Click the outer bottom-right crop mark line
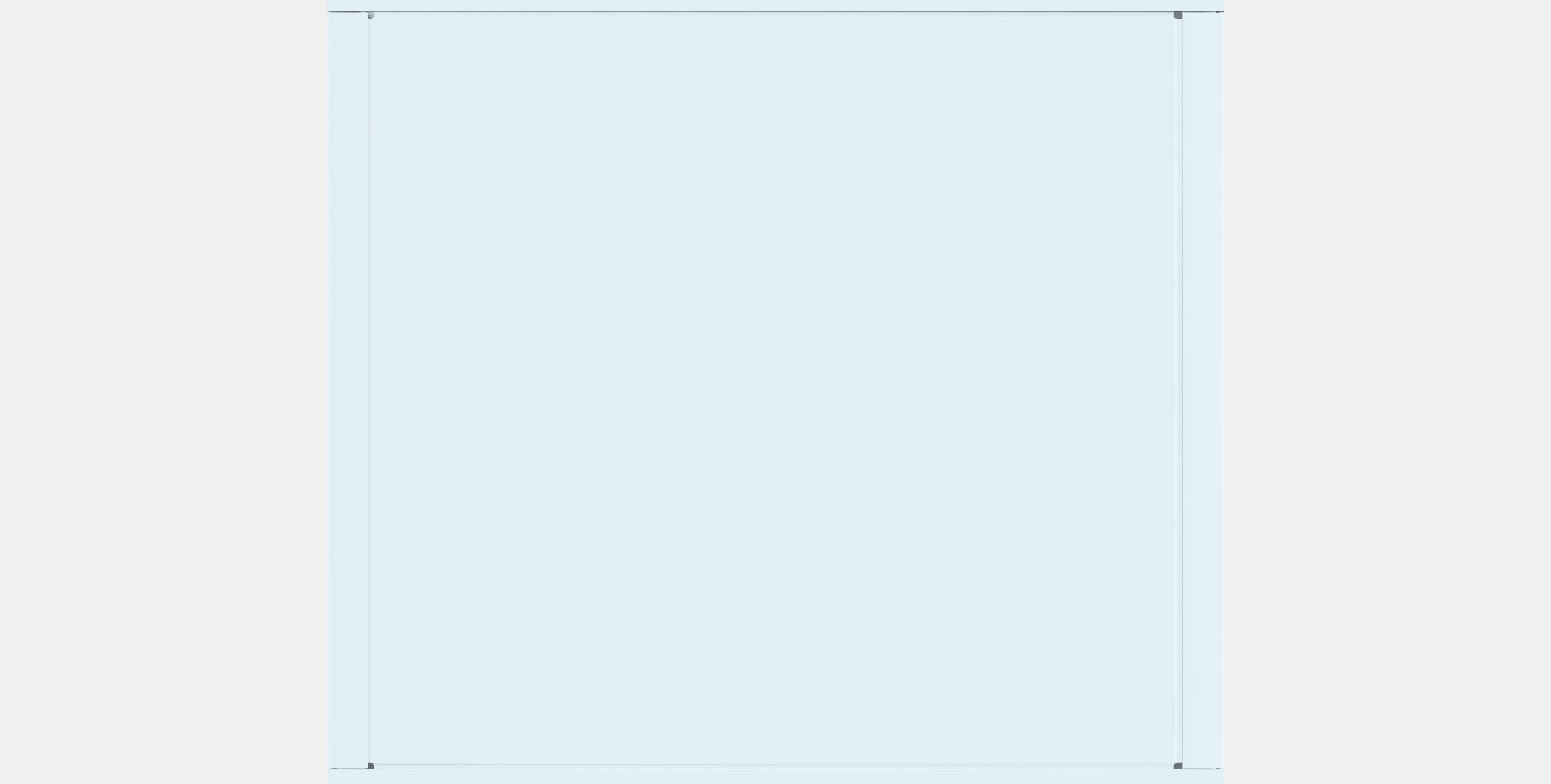The height and width of the screenshot is (784, 1551). click(1202, 769)
